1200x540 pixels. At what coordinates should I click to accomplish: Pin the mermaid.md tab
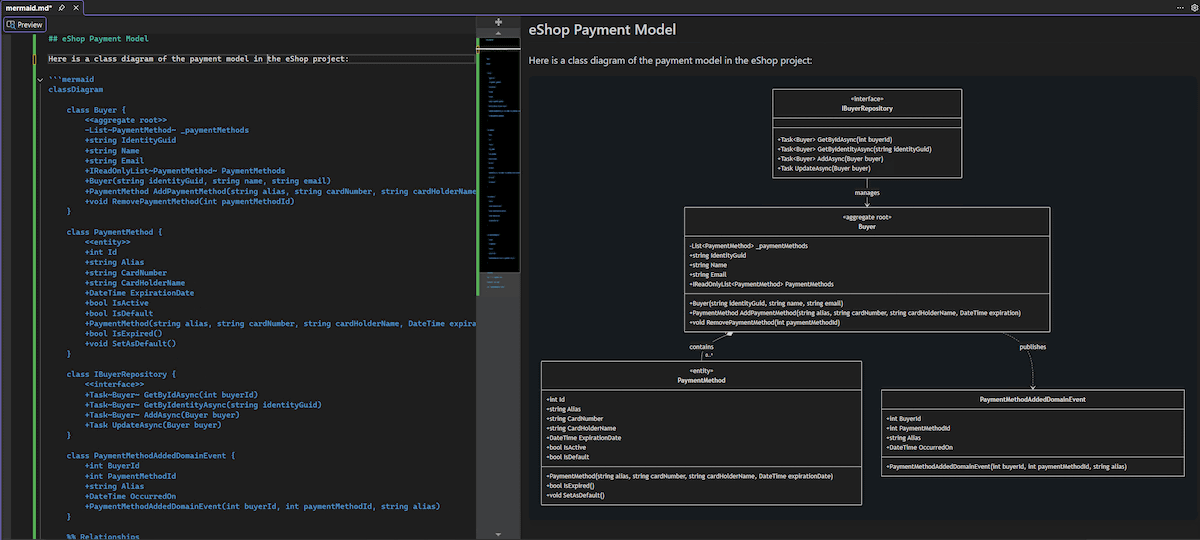62,7
